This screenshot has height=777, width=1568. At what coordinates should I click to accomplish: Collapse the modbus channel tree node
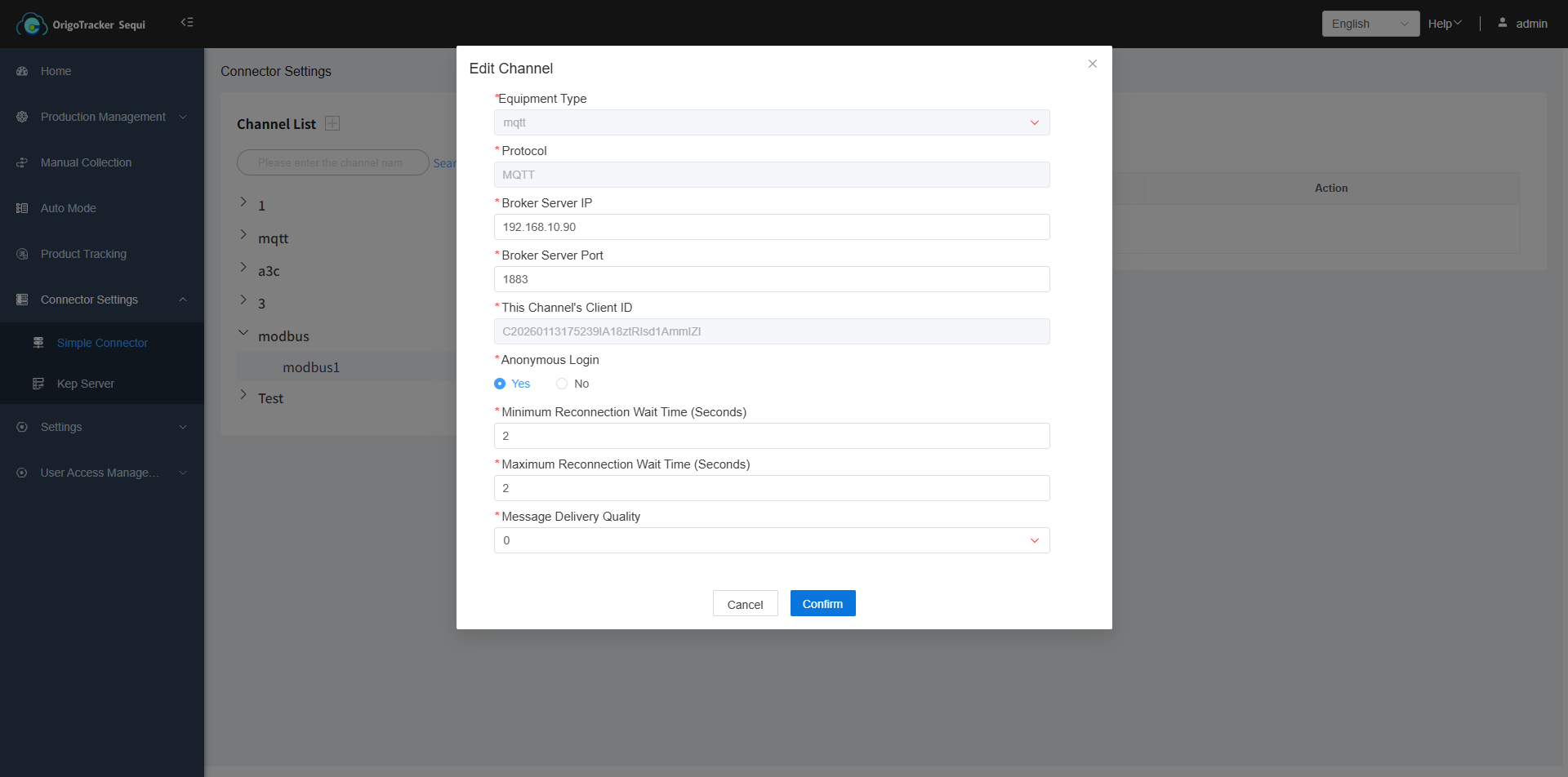[243, 333]
